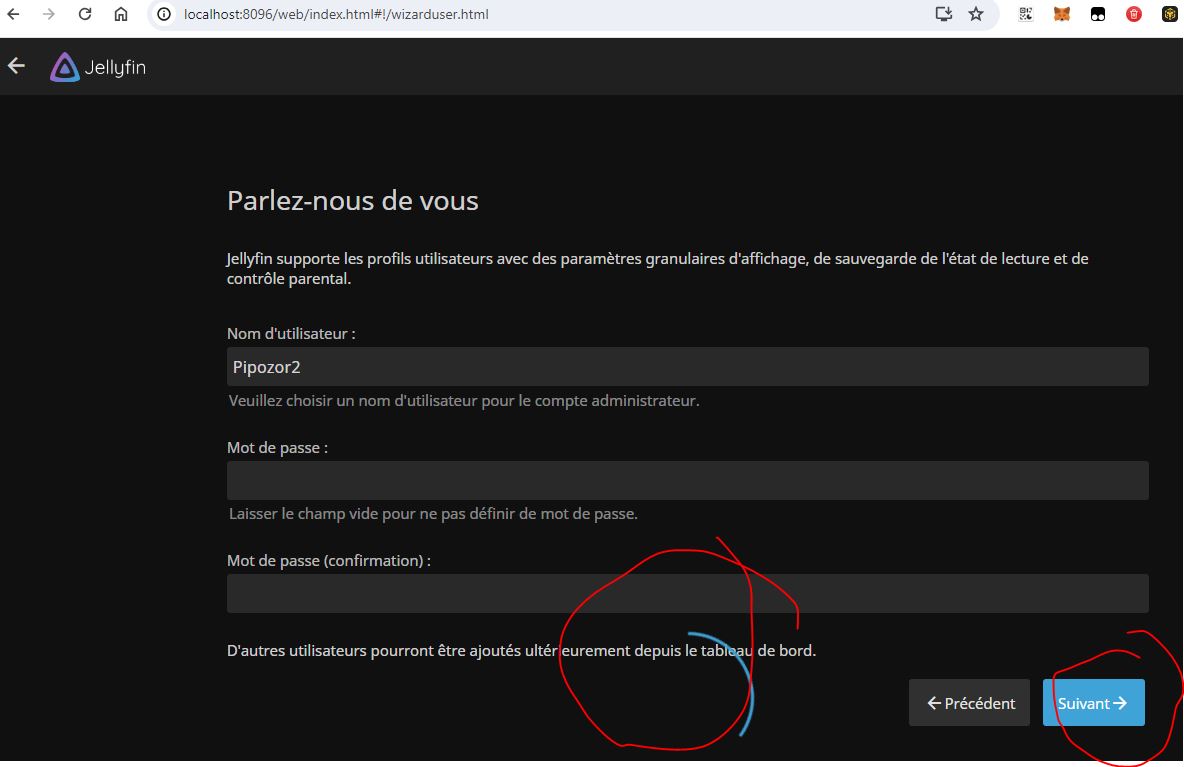Go to the browser home page
Screen dimensions: 1184x767
pos(121,14)
